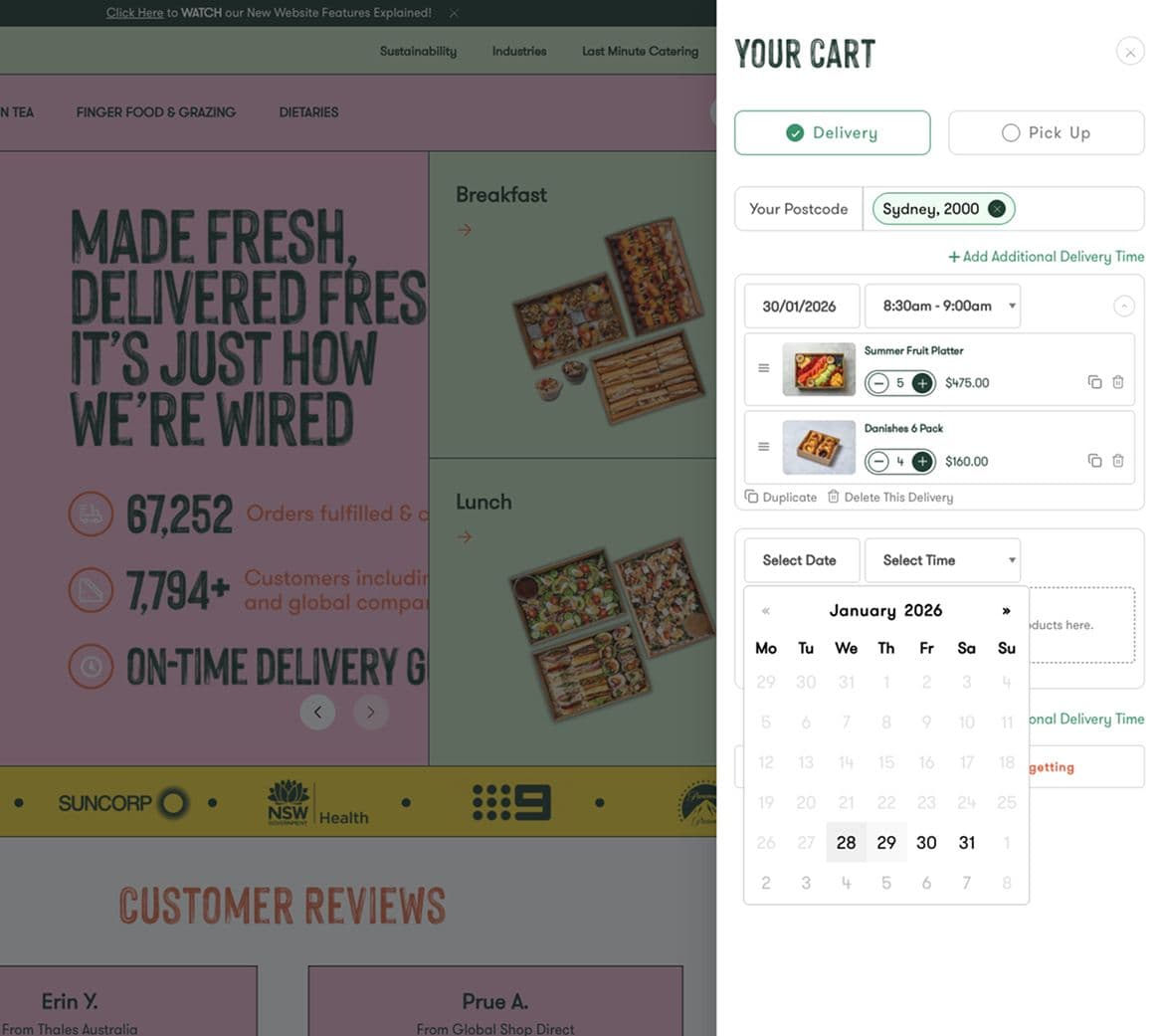1161x1036 pixels.
Task: Remove the Sydney 2000 postcode chip
Action: click(997, 208)
